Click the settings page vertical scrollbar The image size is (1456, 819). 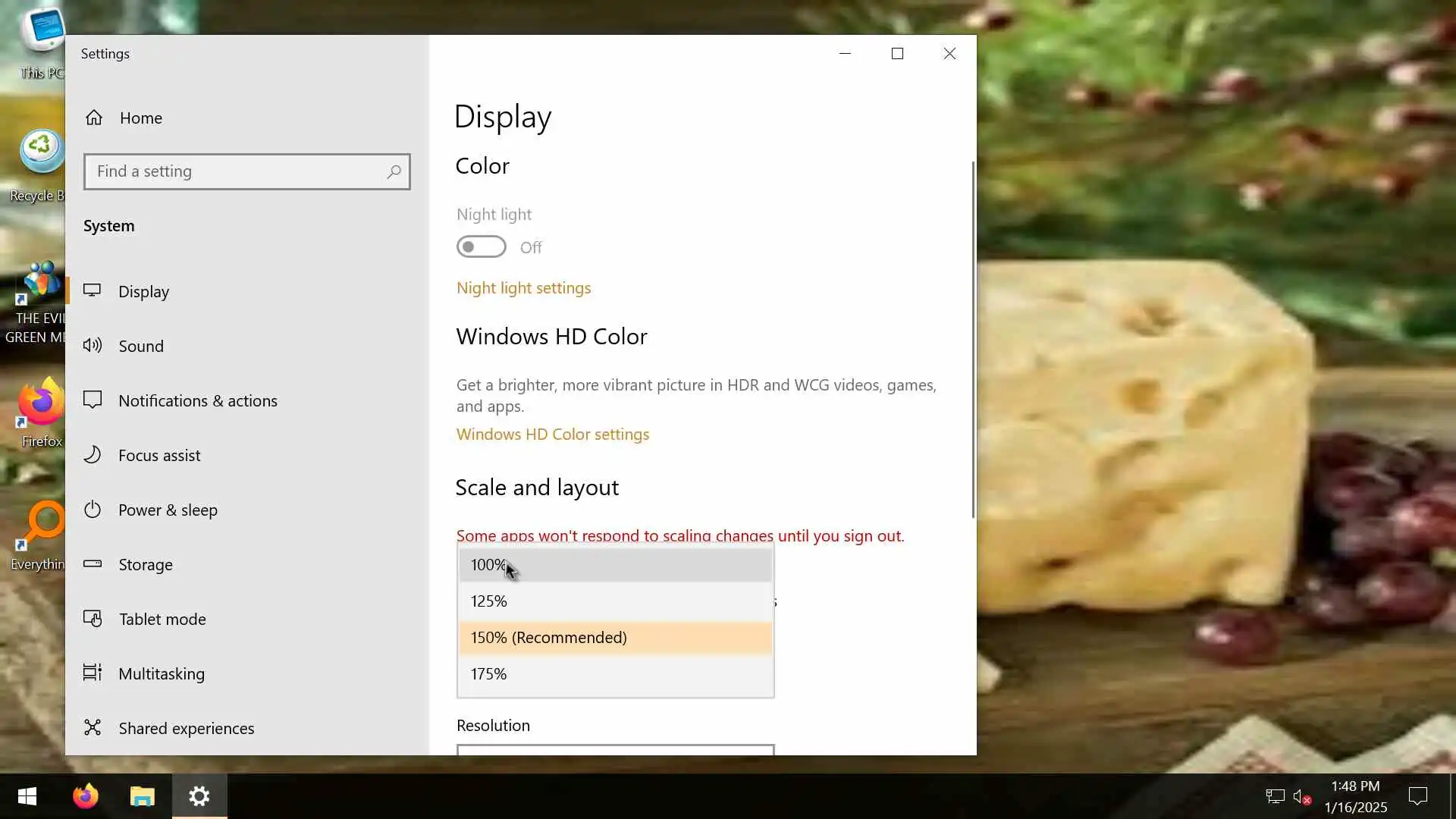click(973, 340)
